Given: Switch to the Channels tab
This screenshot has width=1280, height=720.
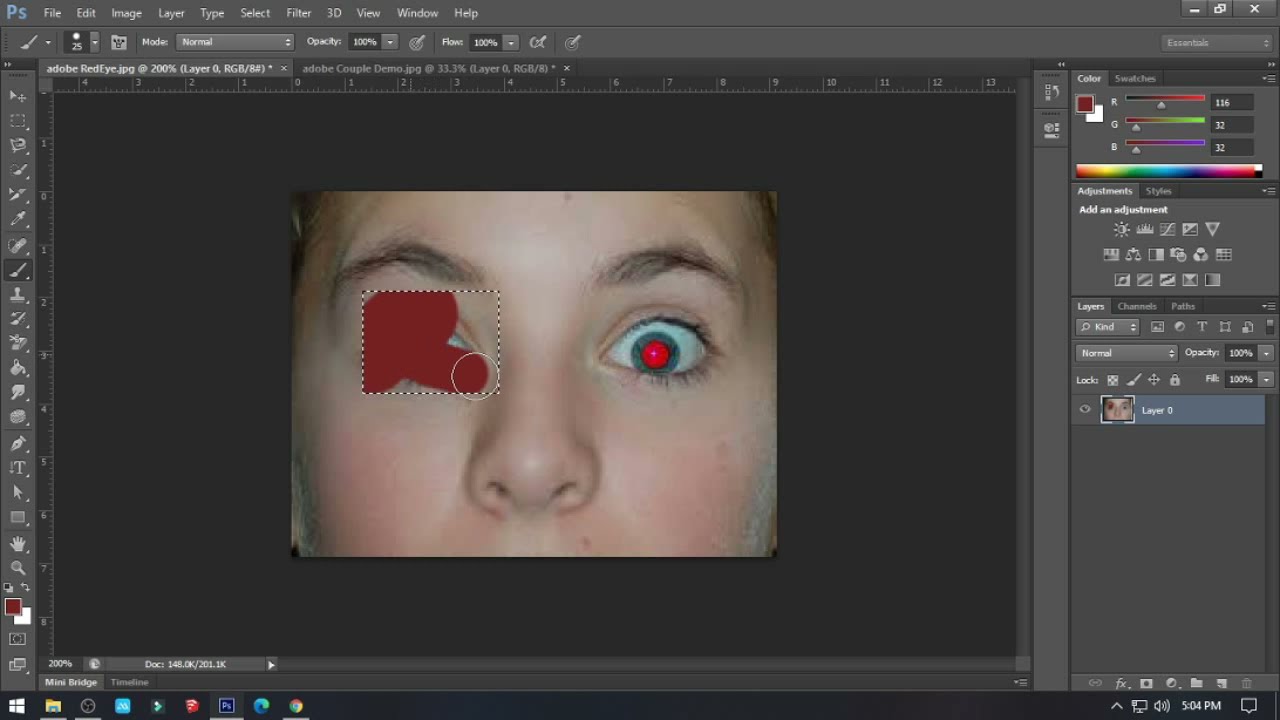Looking at the screenshot, I should coord(1137,306).
